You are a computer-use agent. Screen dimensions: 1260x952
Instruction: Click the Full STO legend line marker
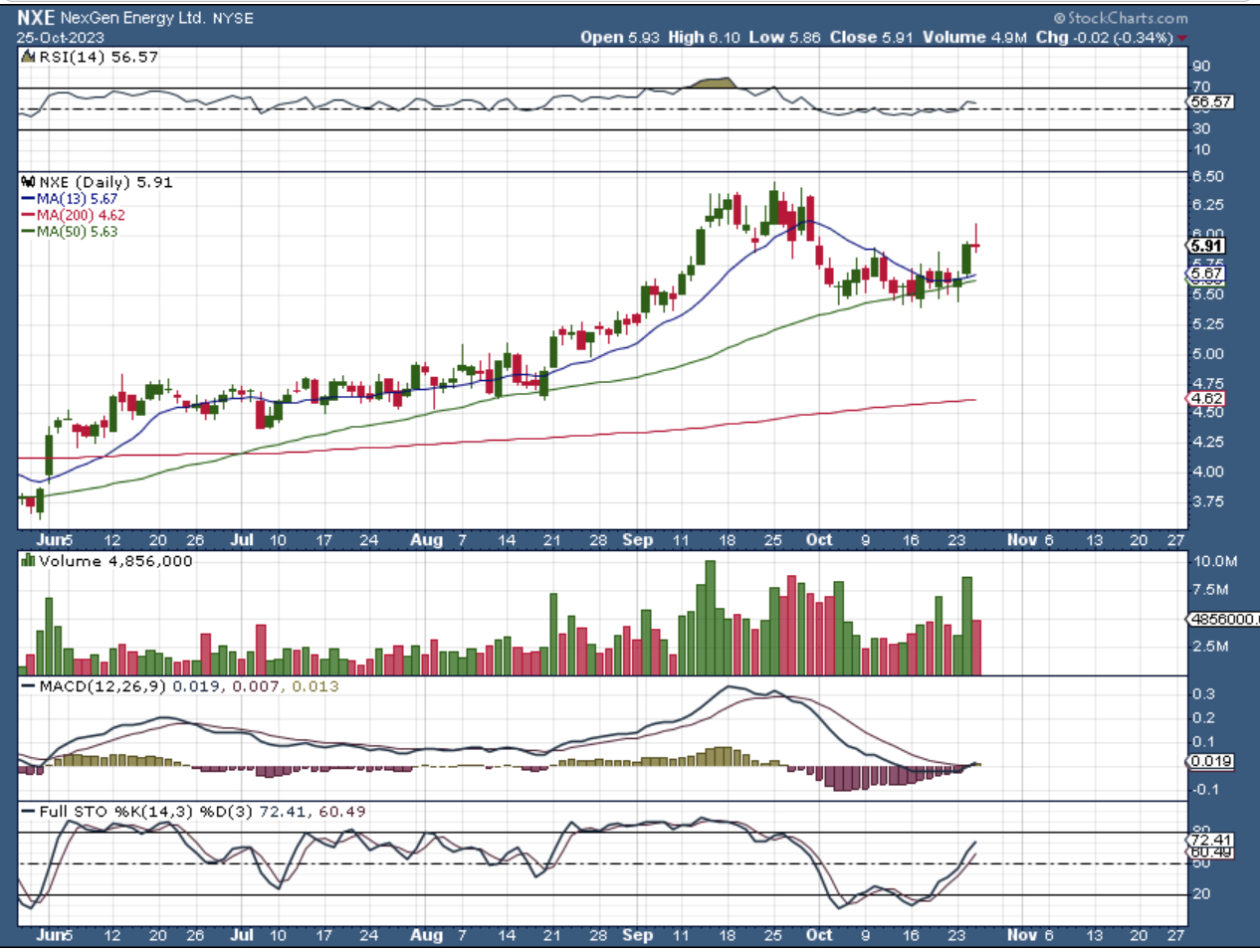(29, 812)
